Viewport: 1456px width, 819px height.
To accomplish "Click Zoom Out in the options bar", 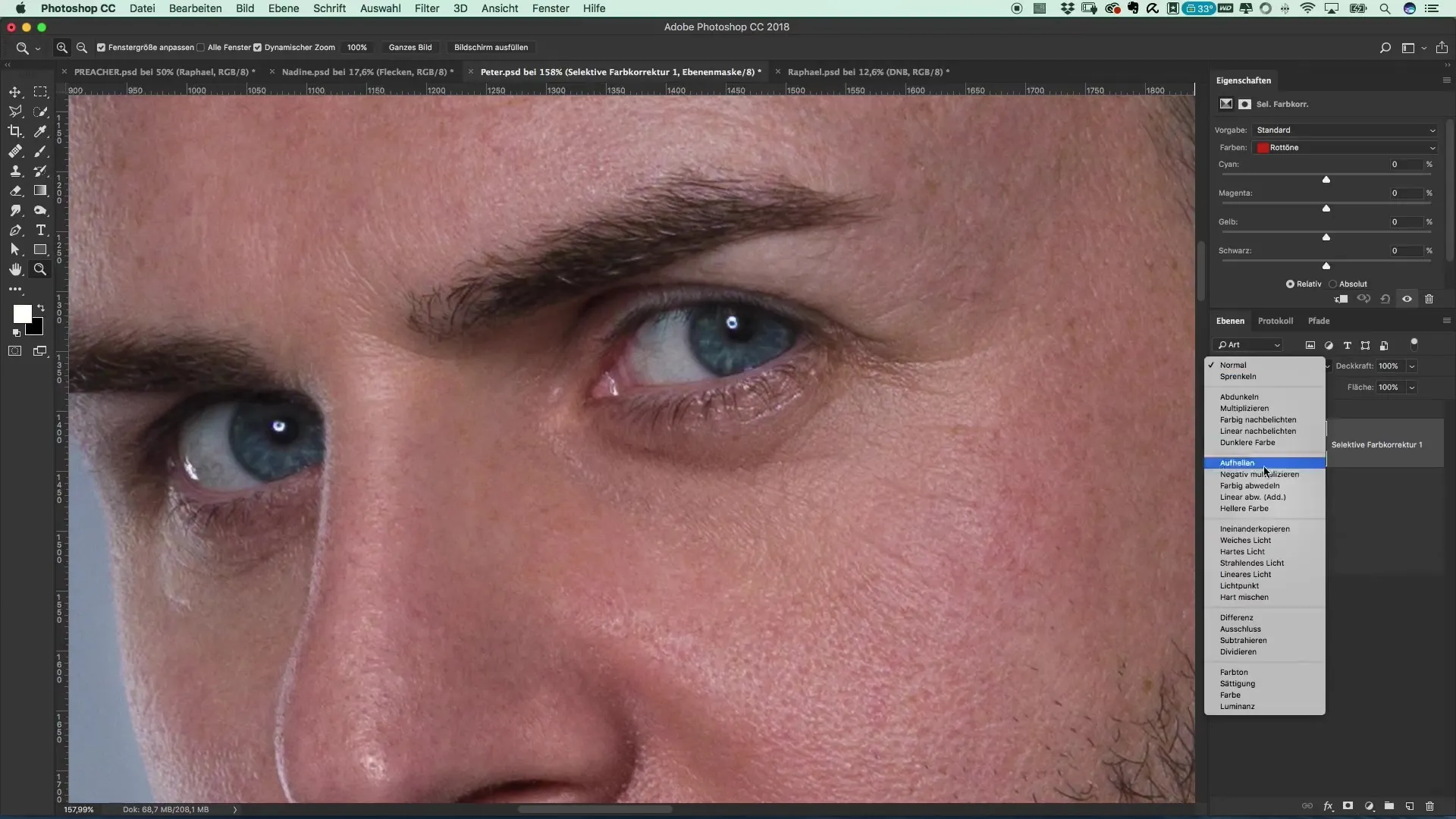I will (x=82, y=47).
